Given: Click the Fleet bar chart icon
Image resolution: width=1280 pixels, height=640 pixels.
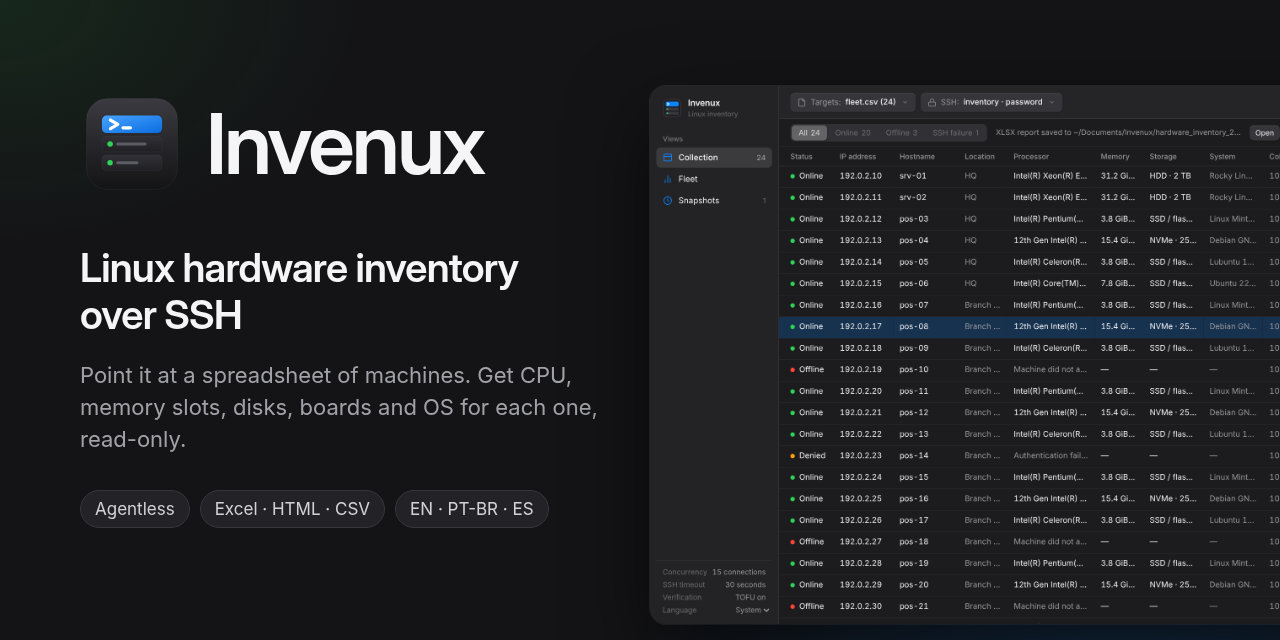Looking at the screenshot, I should point(668,179).
